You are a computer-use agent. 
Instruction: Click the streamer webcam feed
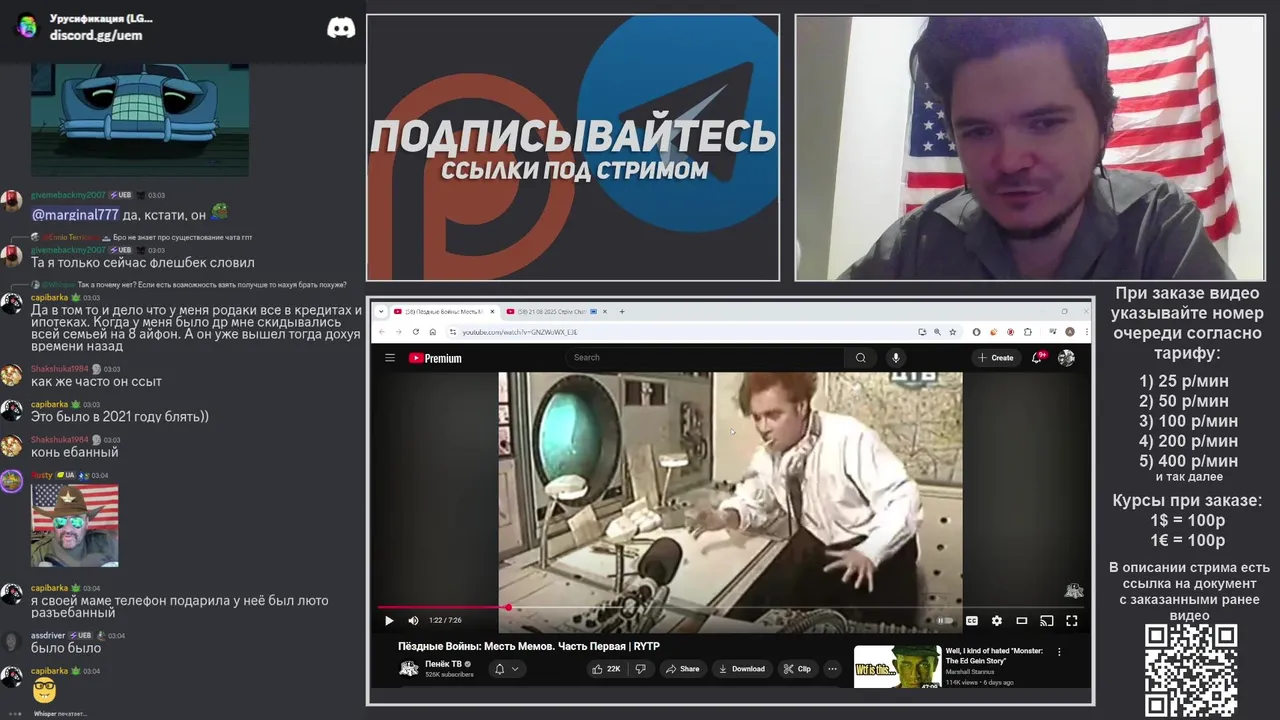click(1030, 147)
